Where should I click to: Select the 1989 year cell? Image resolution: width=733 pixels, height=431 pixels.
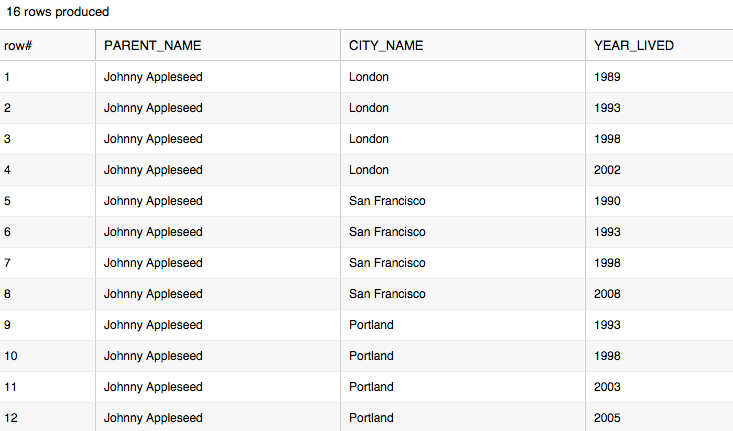(x=607, y=77)
